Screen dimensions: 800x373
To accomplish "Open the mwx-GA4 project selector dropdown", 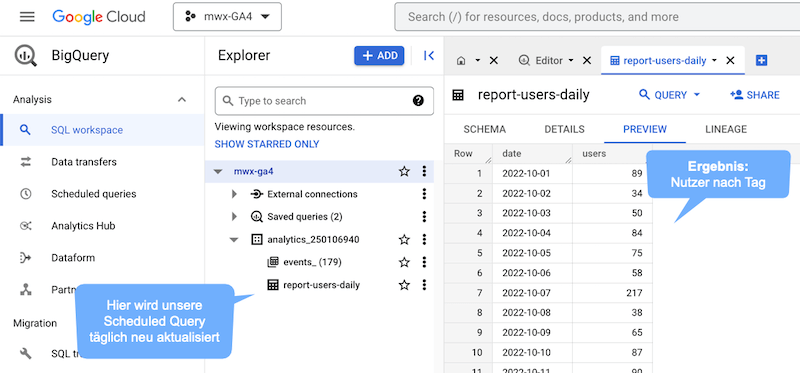I will click(x=227, y=17).
